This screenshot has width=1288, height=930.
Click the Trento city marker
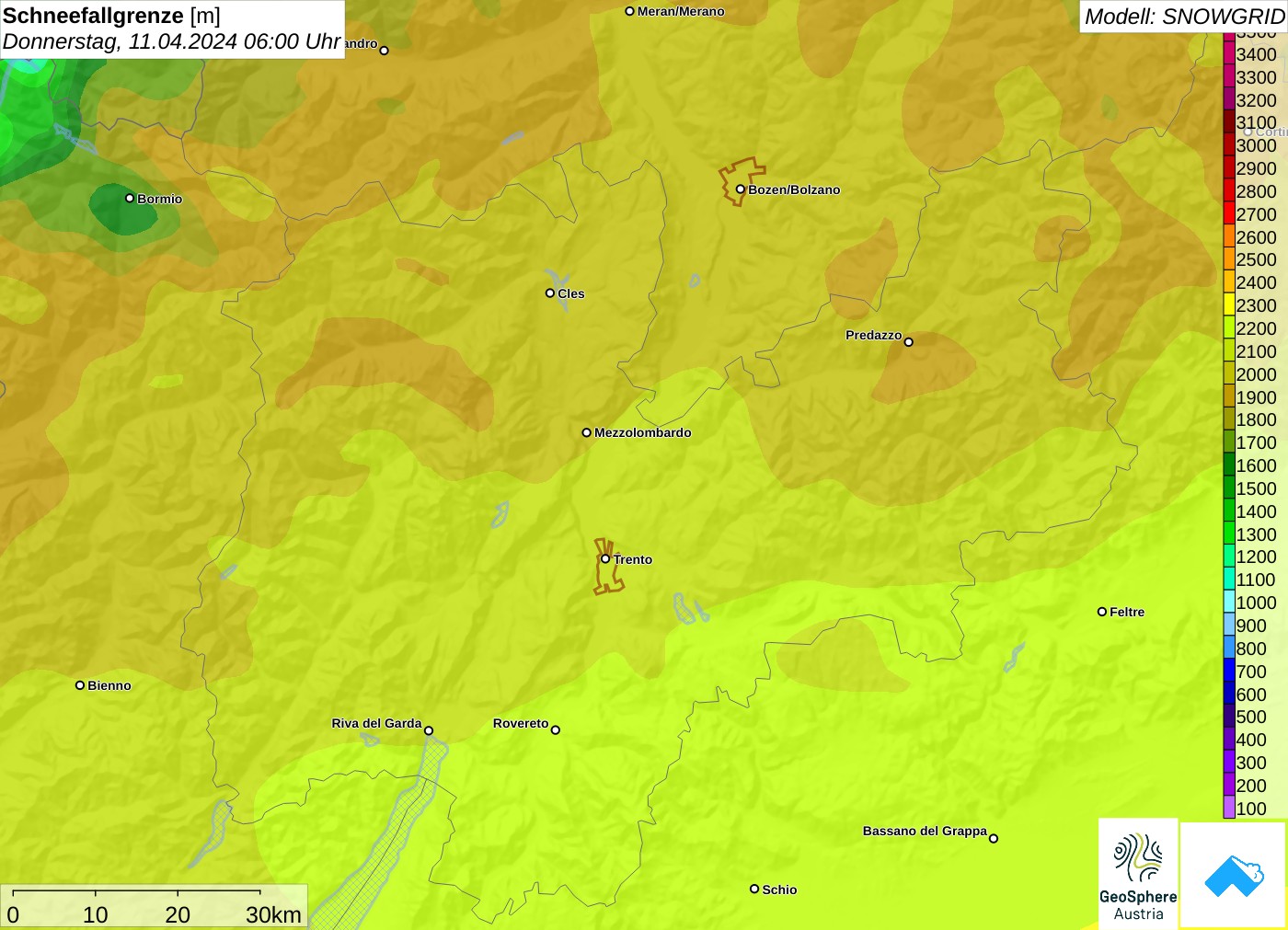pyautogui.click(x=605, y=558)
